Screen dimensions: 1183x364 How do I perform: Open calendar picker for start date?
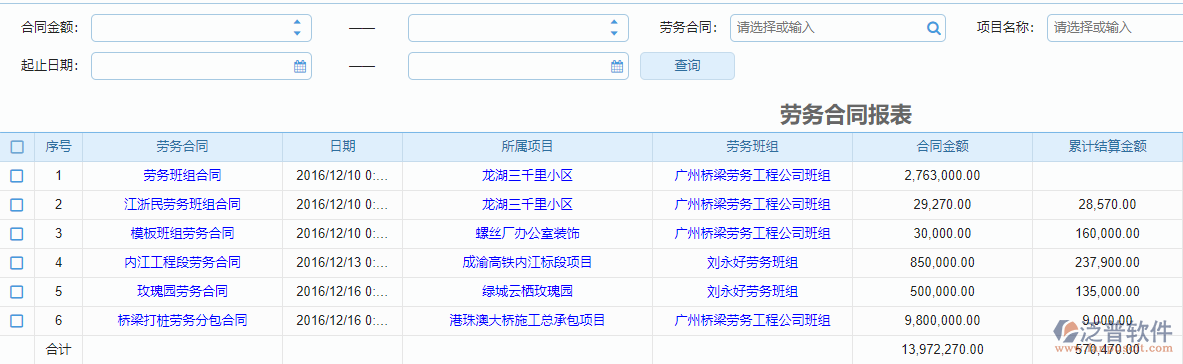click(x=300, y=66)
